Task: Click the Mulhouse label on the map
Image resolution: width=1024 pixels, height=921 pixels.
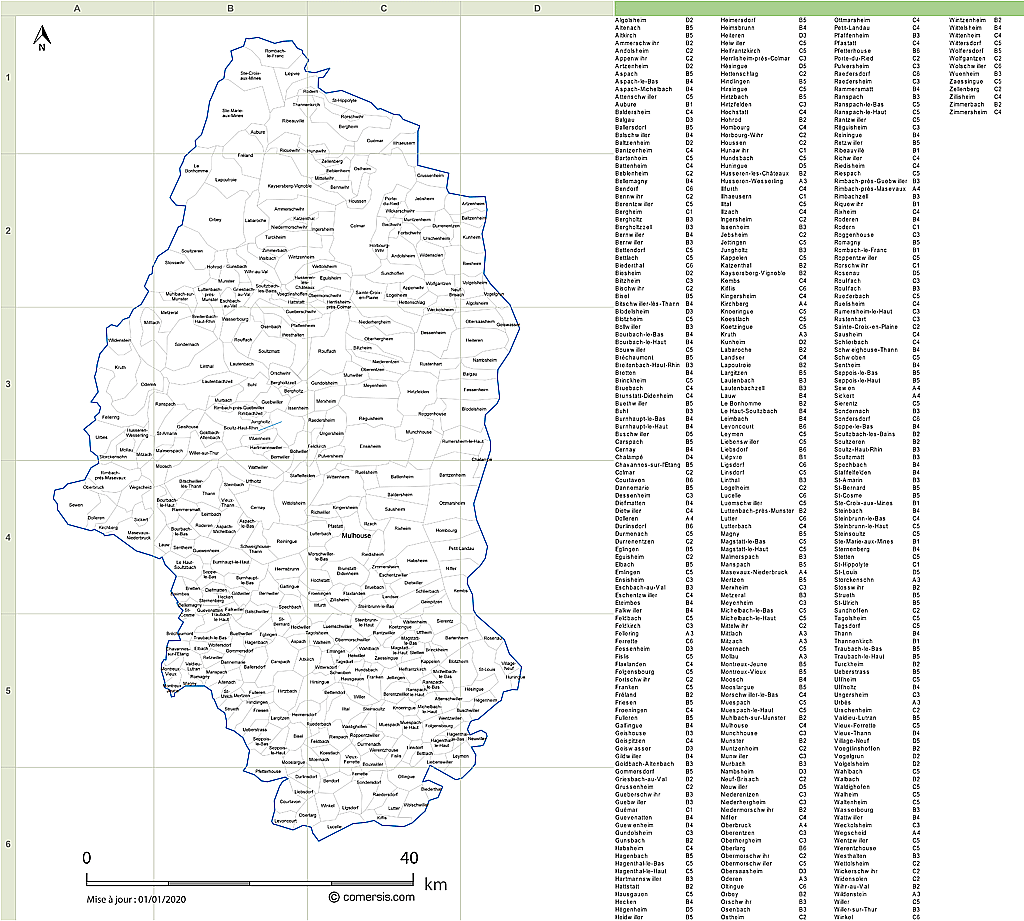Action: pos(356,536)
